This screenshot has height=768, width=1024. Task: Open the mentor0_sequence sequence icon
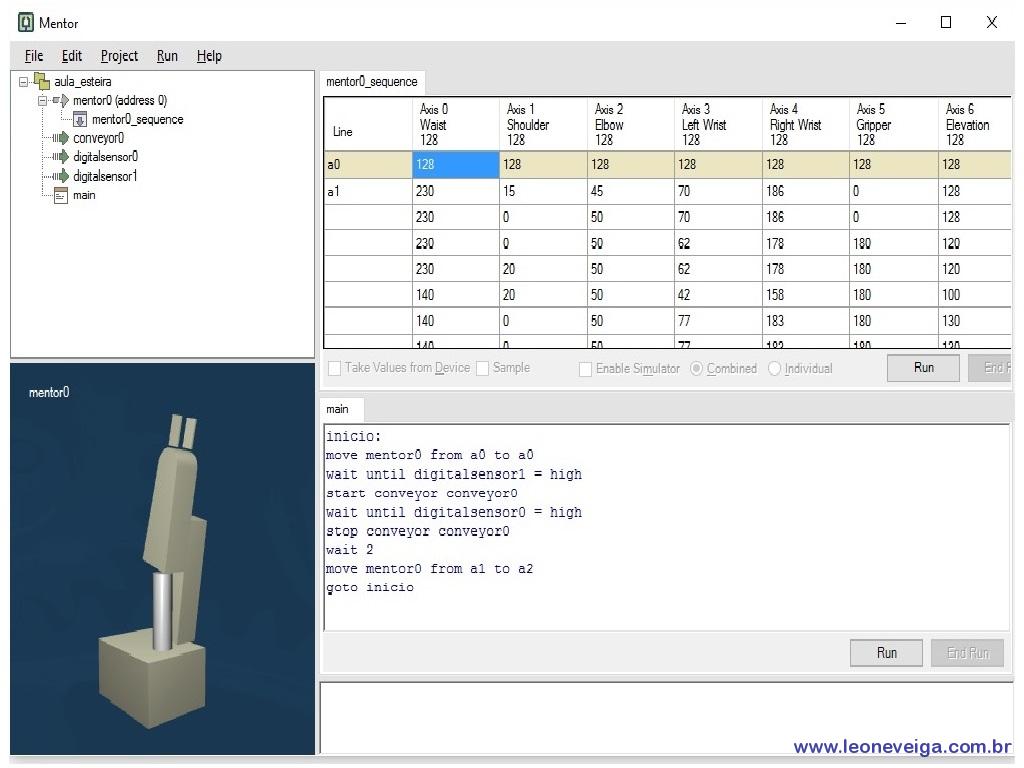tap(80, 120)
